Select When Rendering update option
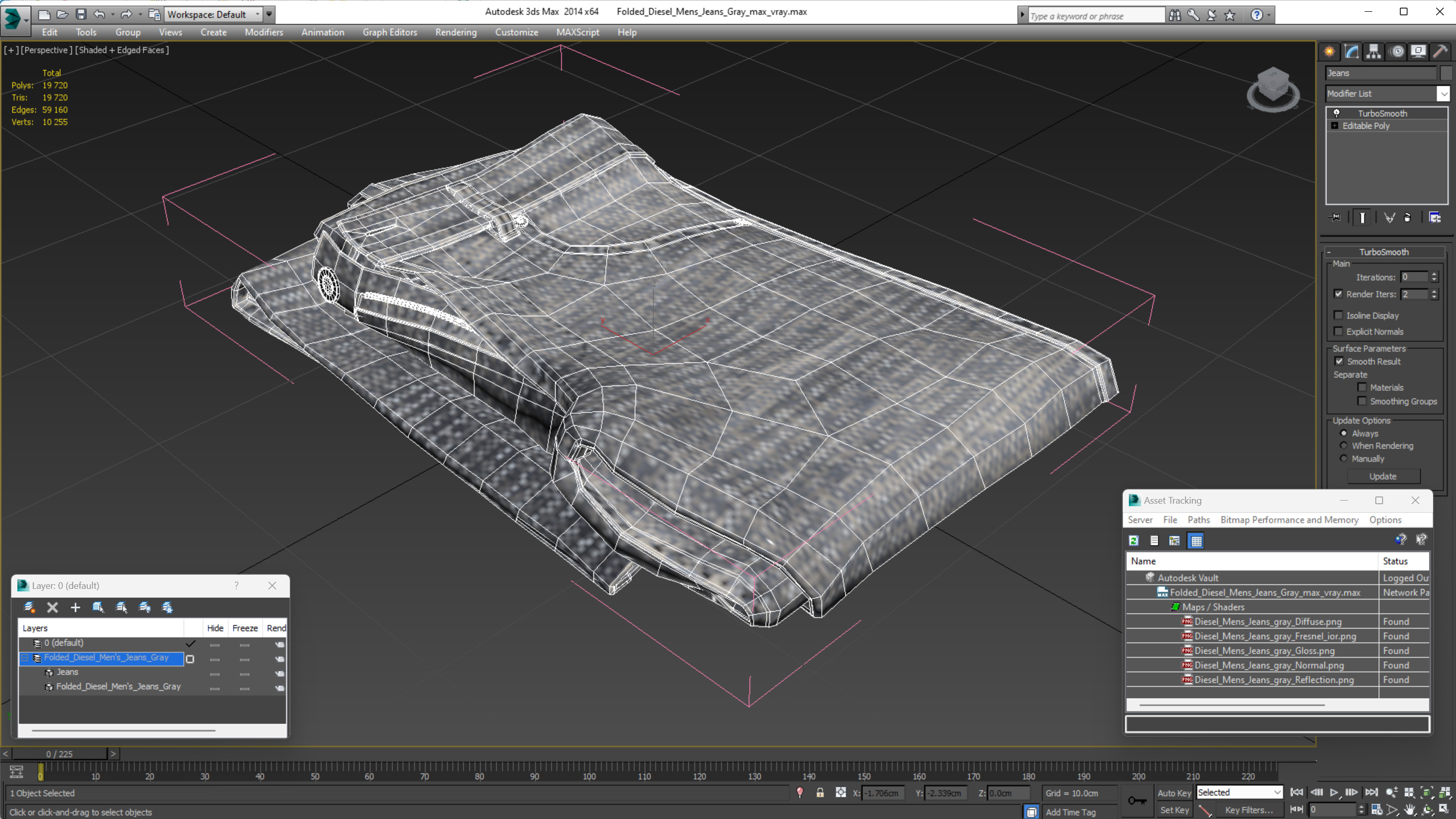Screen dimensions: 1456x819 pyautogui.click(x=1344, y=445)
